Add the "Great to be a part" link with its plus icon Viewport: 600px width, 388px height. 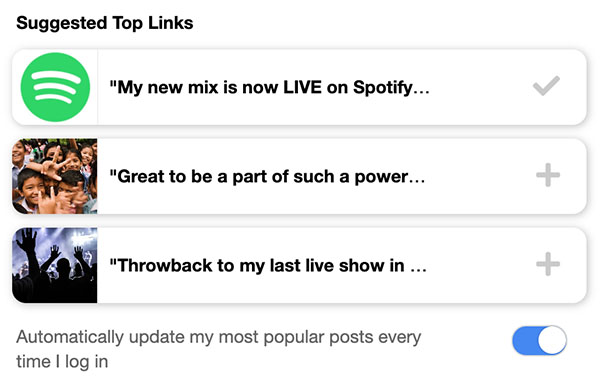(548, 175)
